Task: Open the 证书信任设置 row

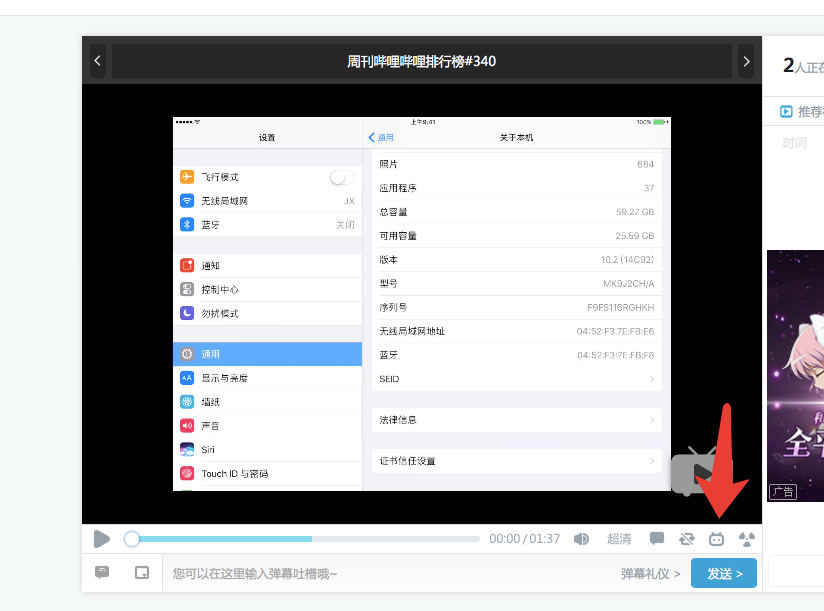Action: point(517,461)
